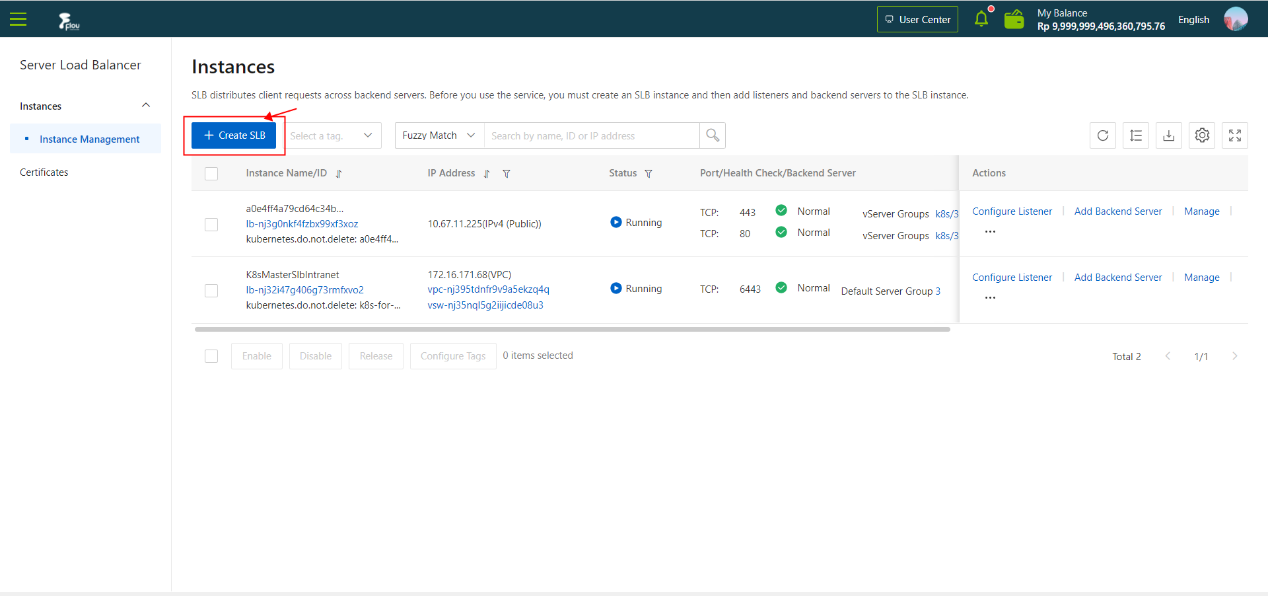Click Configure Listener for K8sMasterSlbIntranet
1268x596 pixels.
pos(1012,277)
